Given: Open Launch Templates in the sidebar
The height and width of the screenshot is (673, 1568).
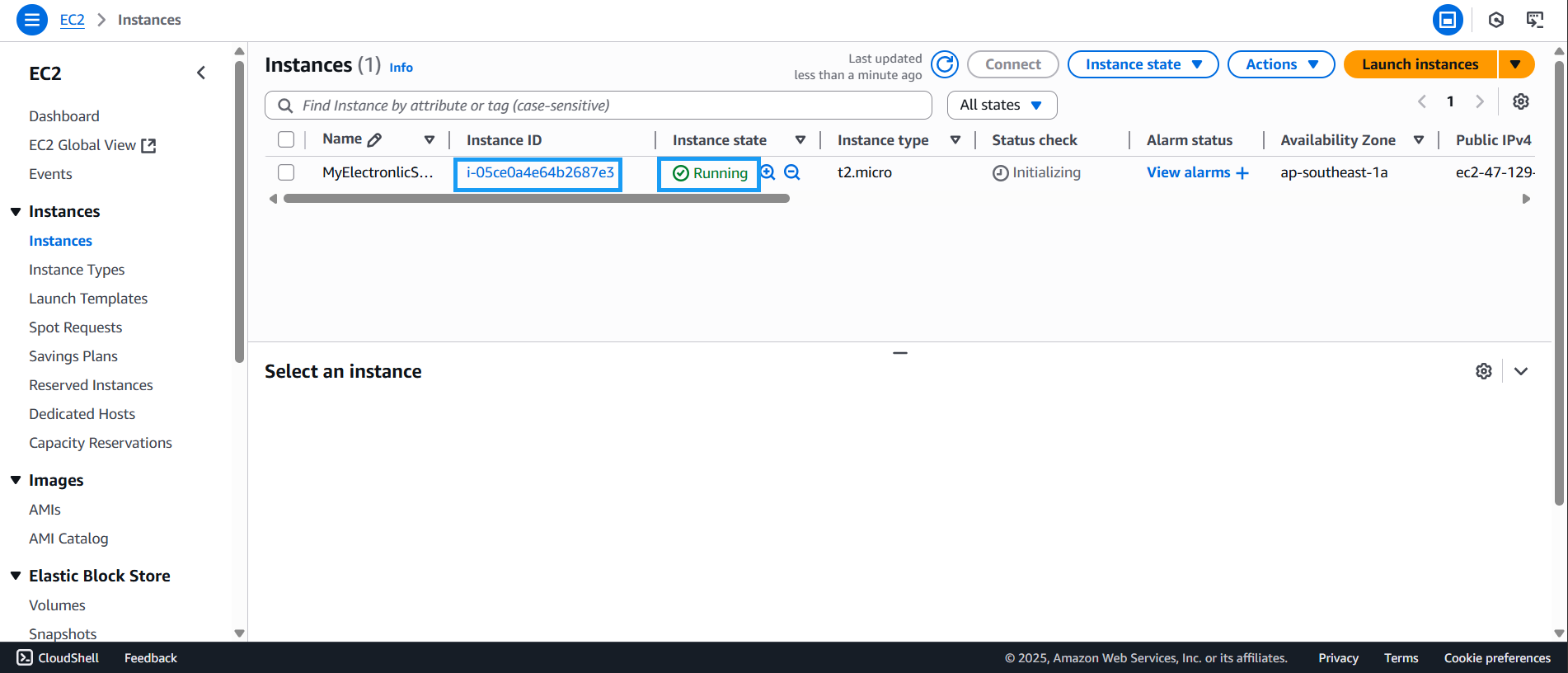Looking at the screenshot, I should (x=88, y=299).
